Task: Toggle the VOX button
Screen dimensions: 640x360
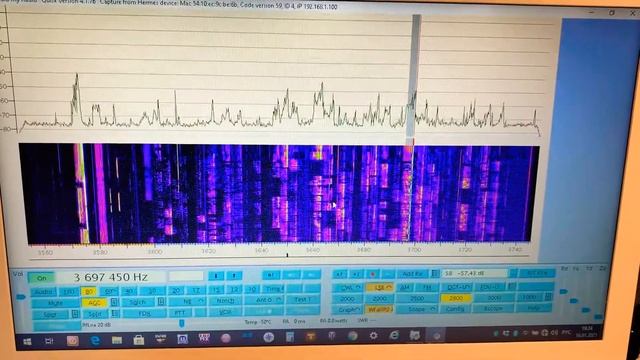Action: click(225, 312)
